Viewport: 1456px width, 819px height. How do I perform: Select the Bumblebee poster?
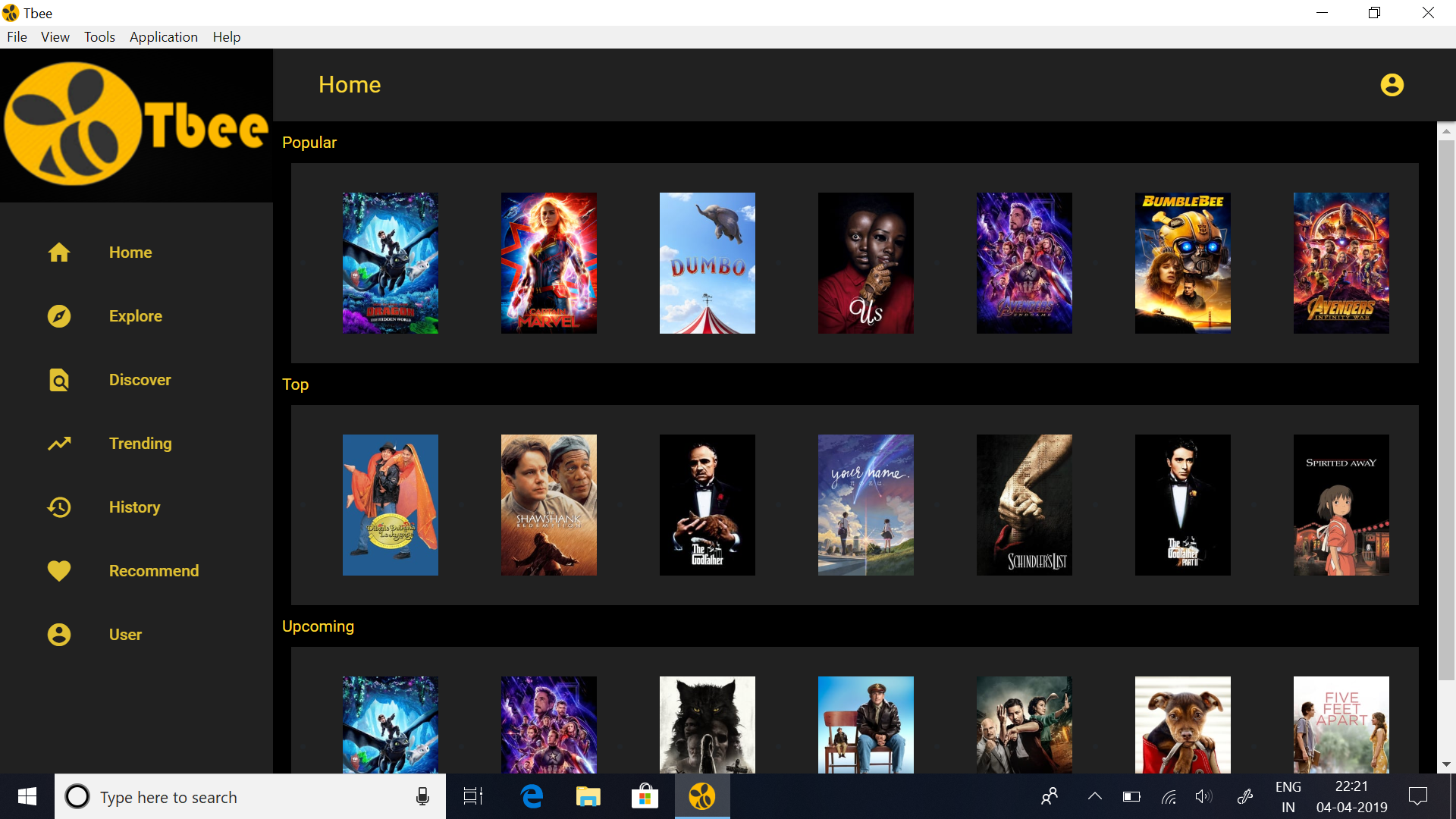1183,263
